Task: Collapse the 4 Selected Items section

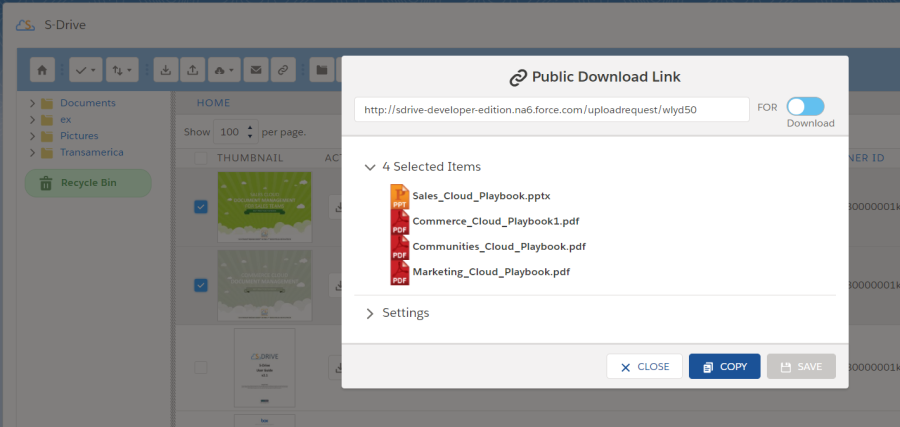Action: [370, 167]
